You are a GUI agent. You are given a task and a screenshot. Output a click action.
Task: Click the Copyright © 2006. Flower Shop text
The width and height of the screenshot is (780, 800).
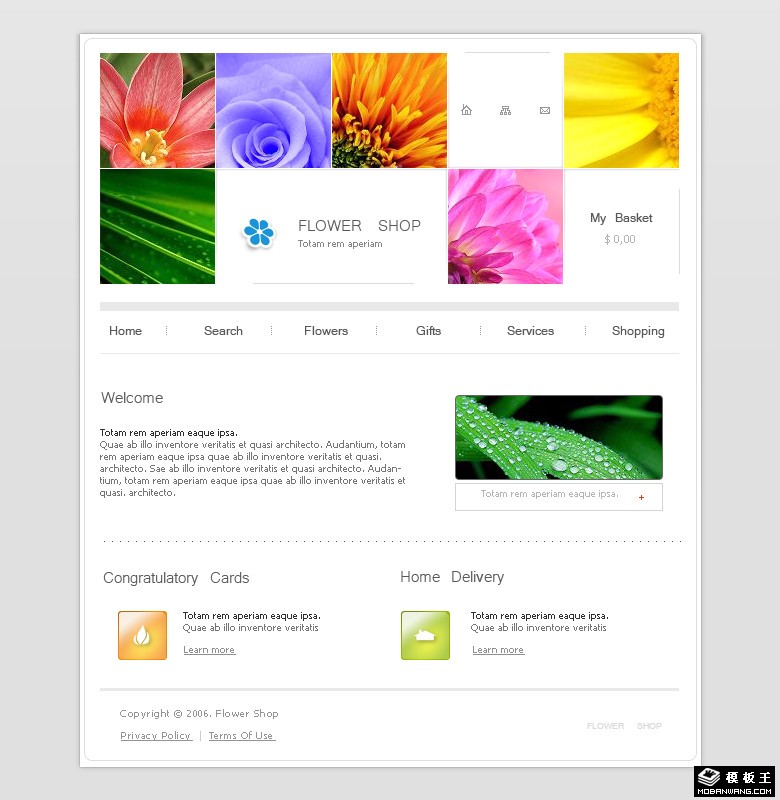point(199,713)
